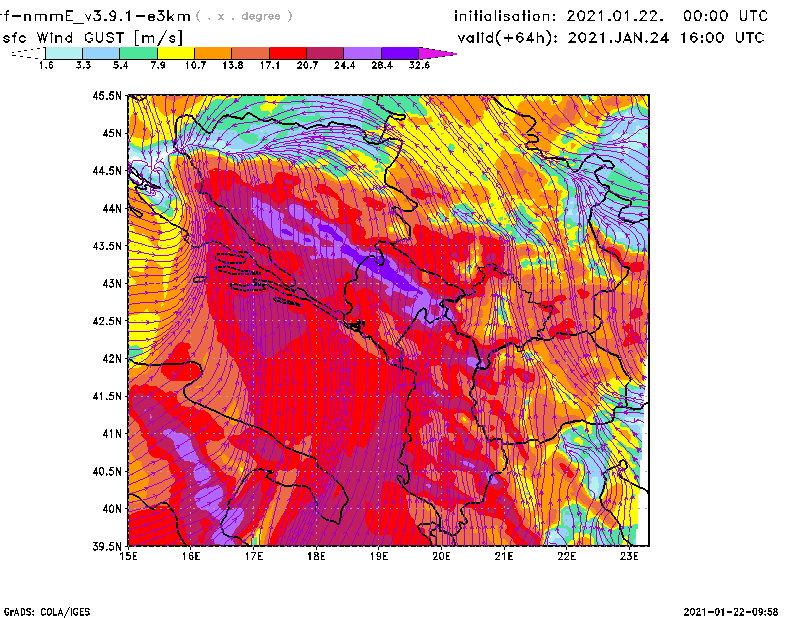
Task: Click the bright red legend swatch
Action: coord(289,53)
